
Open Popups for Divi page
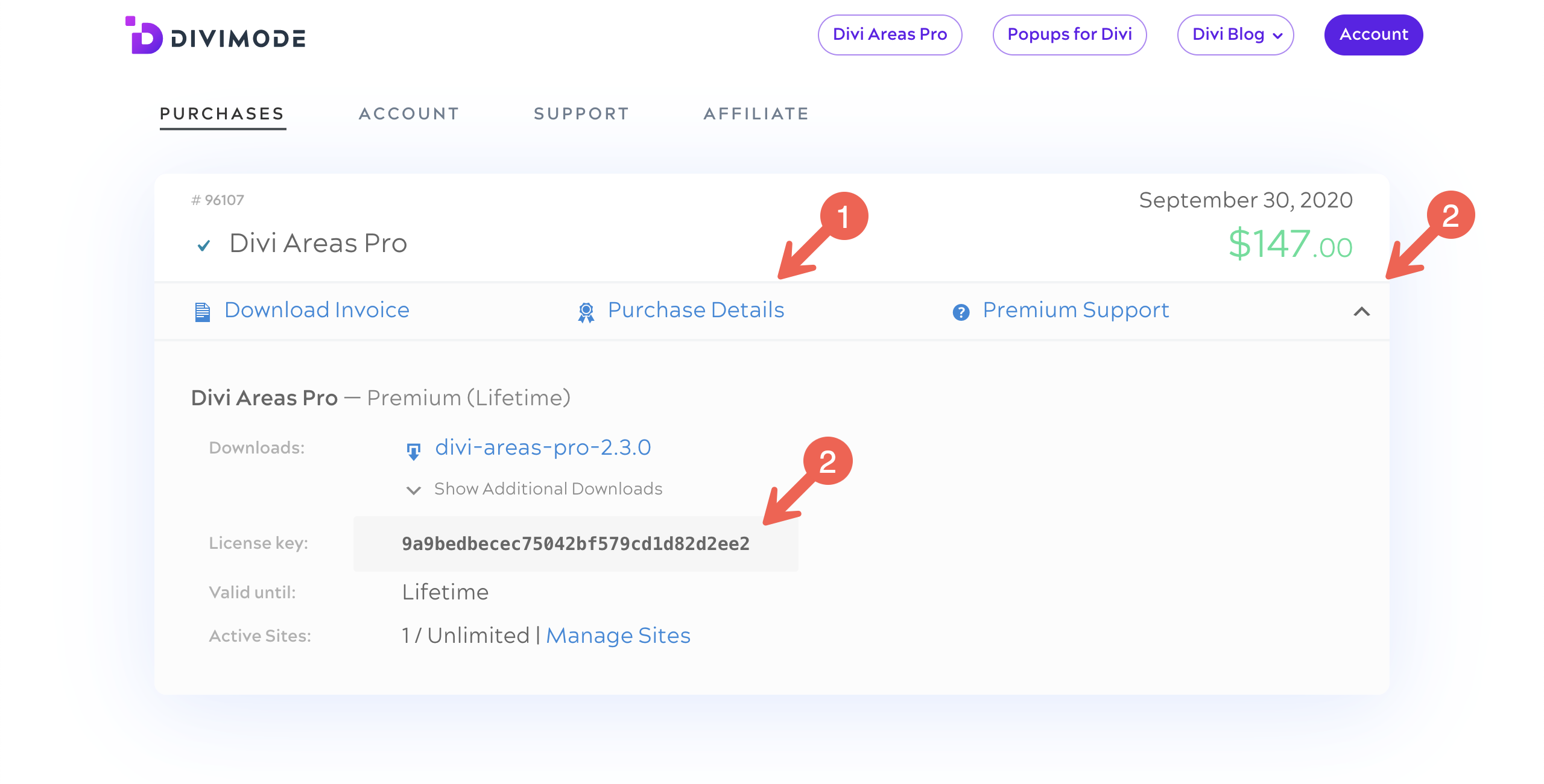tap(1069, 34)
